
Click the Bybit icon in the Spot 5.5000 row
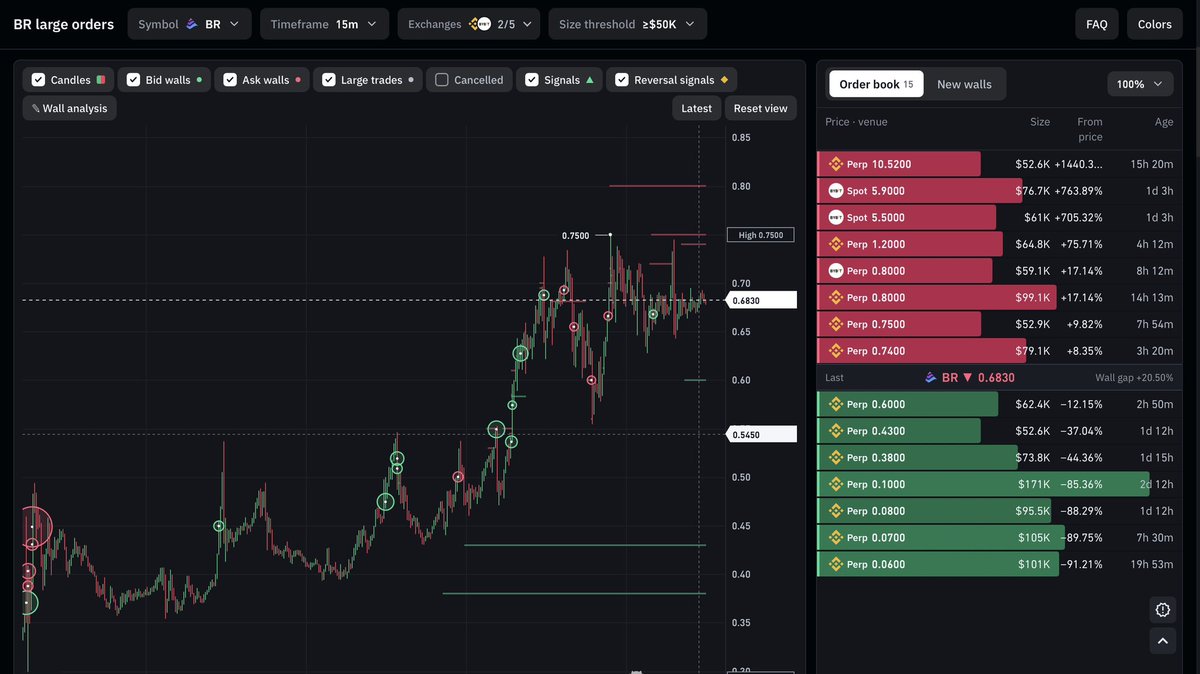836,217
